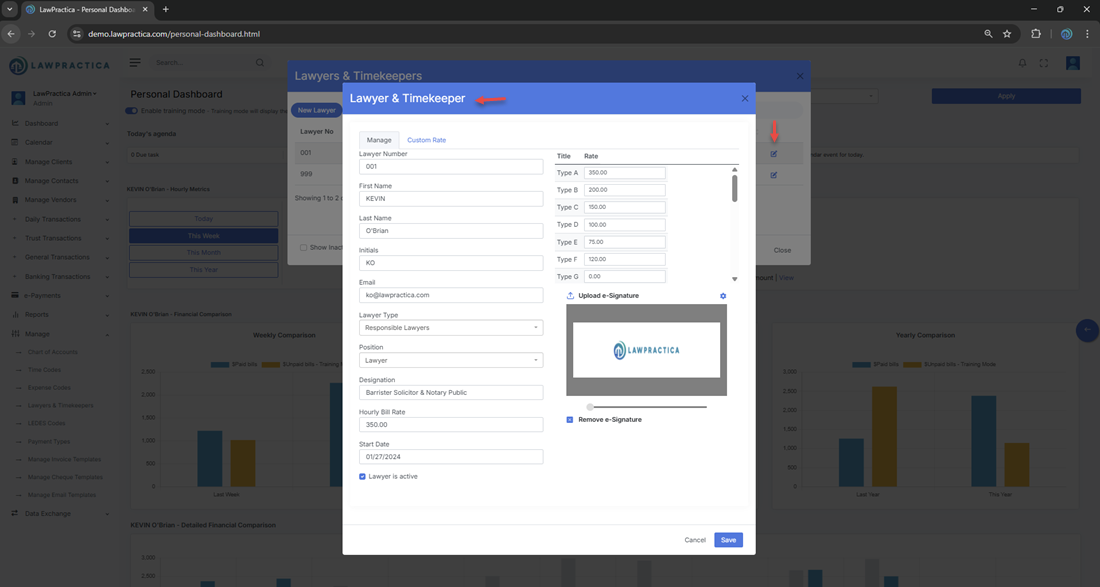
Task: Switch to the Custom Rate tab
Action: click(426, 140)
